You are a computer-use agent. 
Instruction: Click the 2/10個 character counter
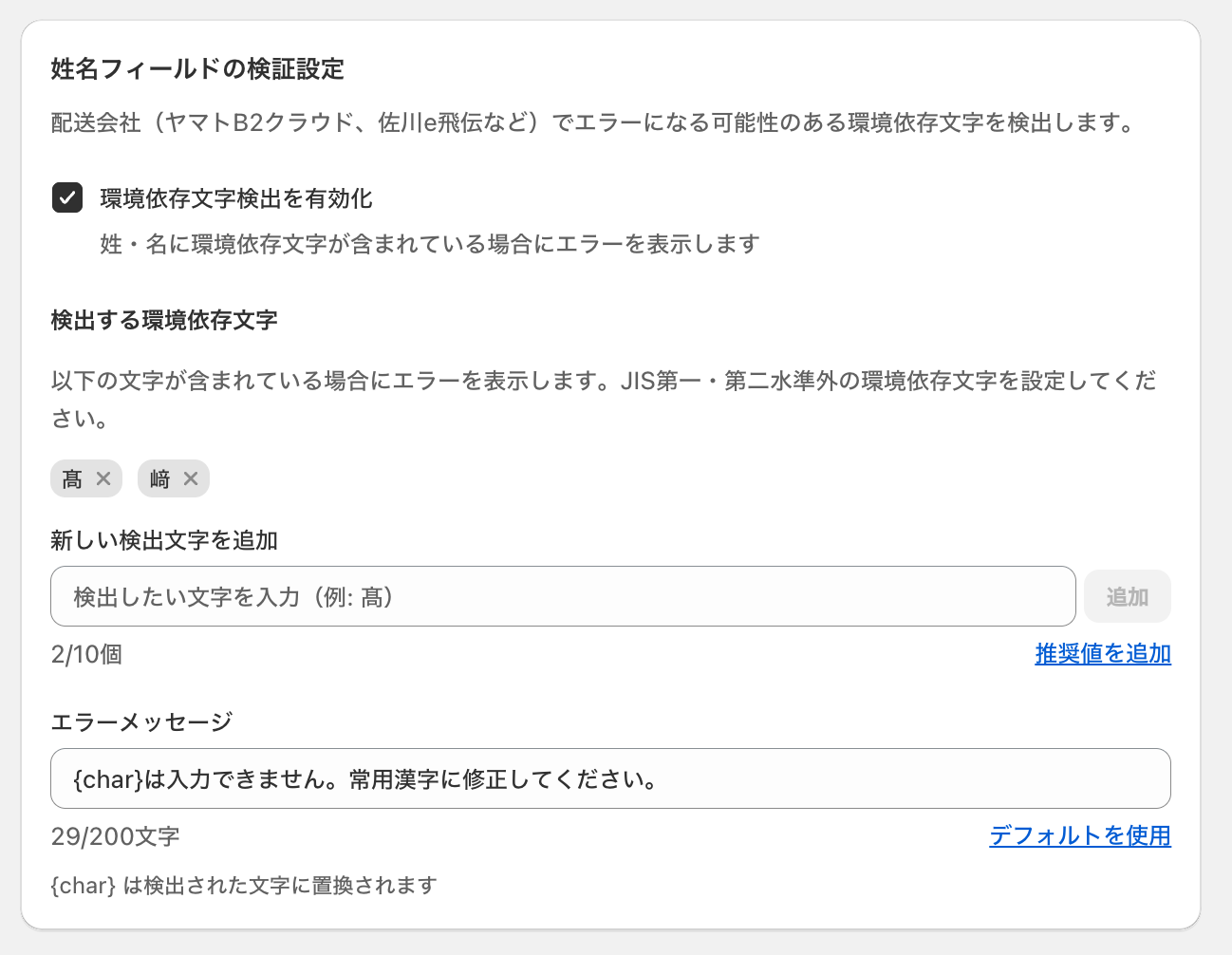(x=86, y=654)
